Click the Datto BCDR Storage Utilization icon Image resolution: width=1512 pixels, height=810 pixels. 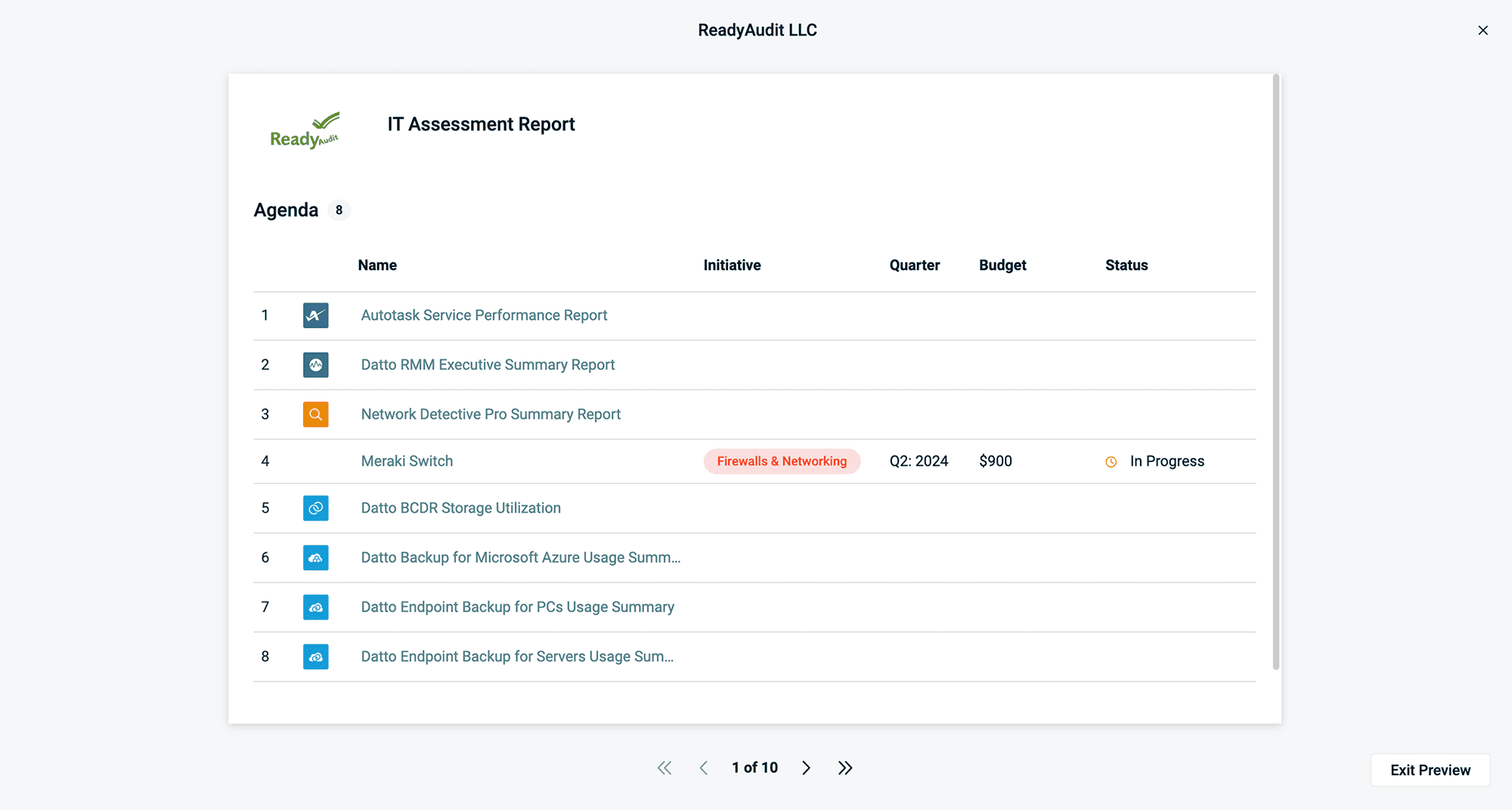point(315,507)
